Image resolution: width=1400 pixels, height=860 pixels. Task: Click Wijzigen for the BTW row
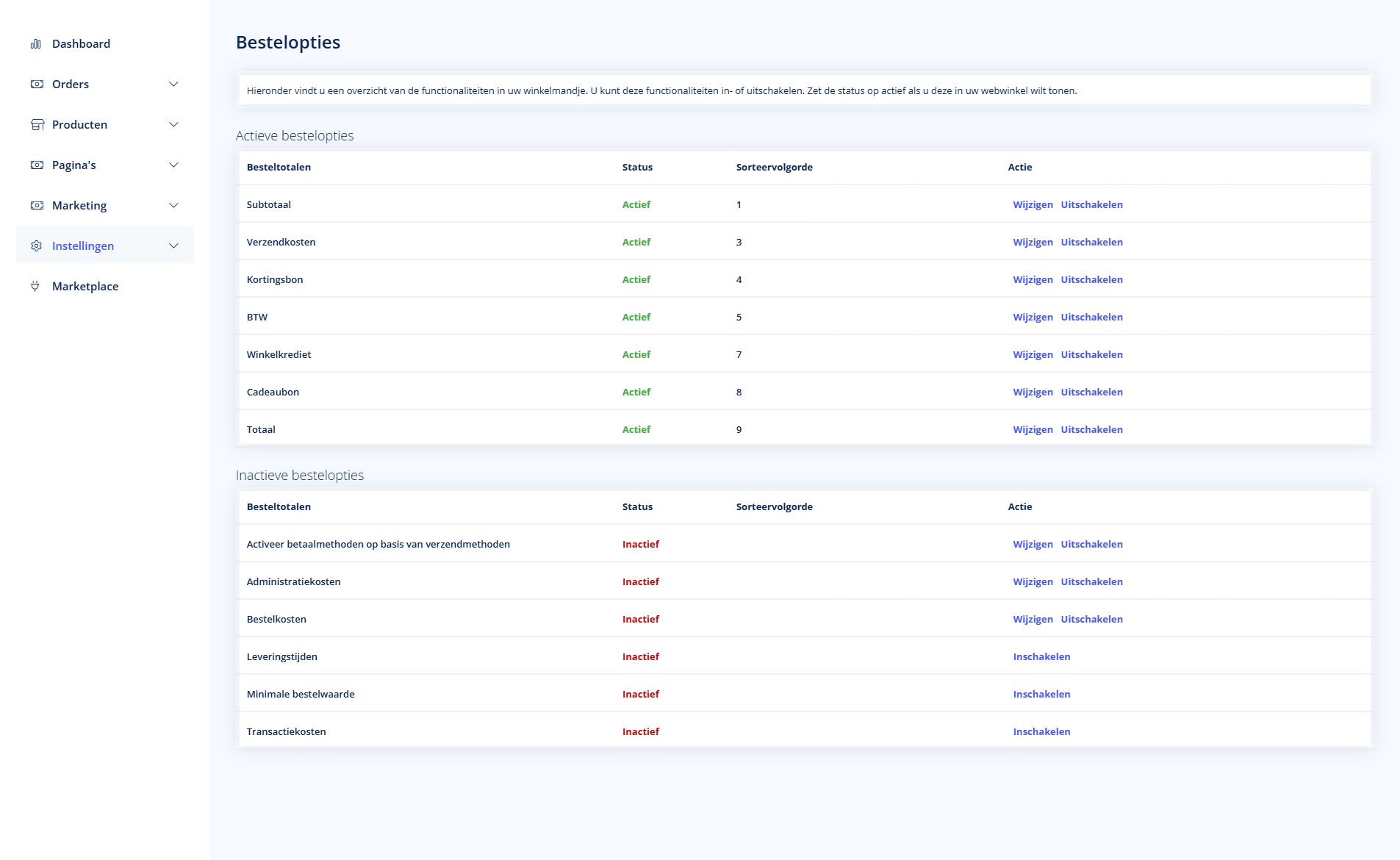tap(1033, 317)
